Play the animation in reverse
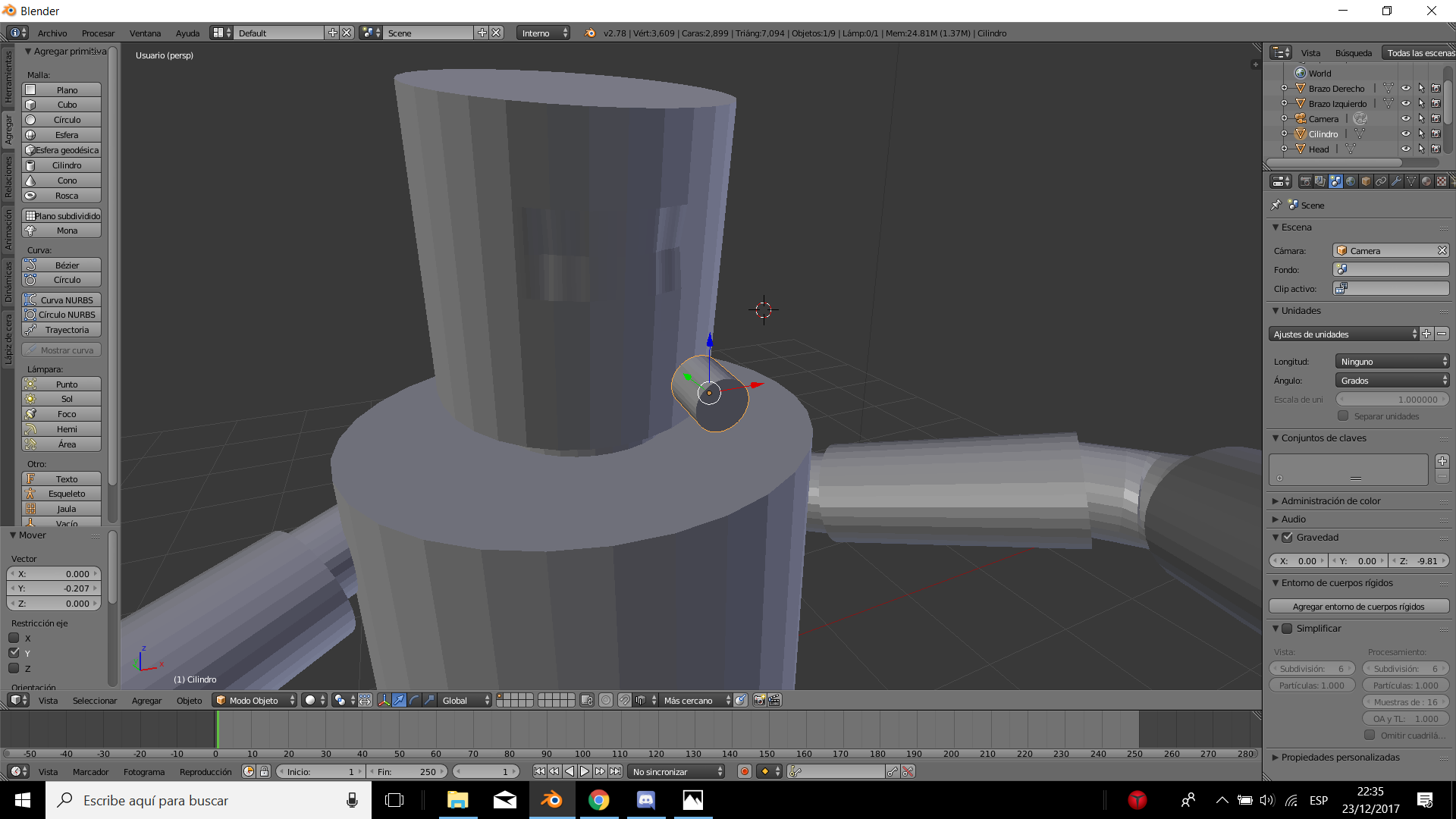Image resolution: width=1456 pixels, height=819 pixels. [570, 771]
